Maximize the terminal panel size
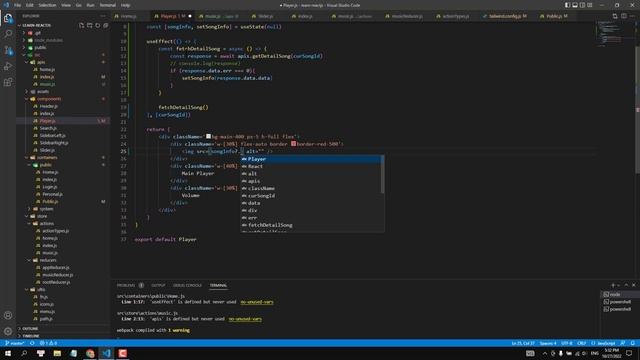The width and height of the screenshot is (640, 360). 626,285
